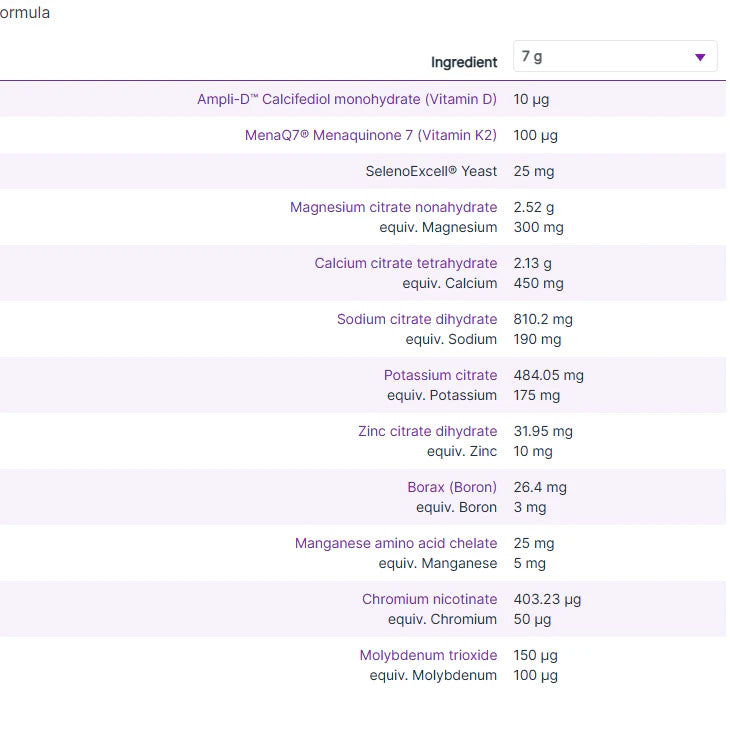Click the purple dropdown arrow icon
Image resolution: width=730 pixels, height=730 pixels.
click(x=700, y=57)
